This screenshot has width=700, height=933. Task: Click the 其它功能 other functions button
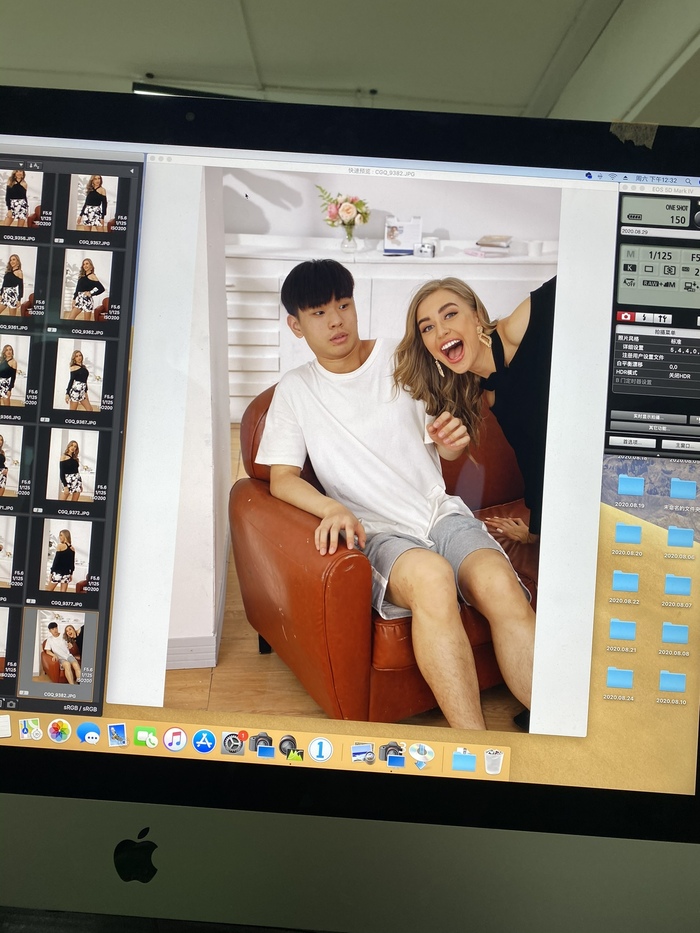(654, 428)
